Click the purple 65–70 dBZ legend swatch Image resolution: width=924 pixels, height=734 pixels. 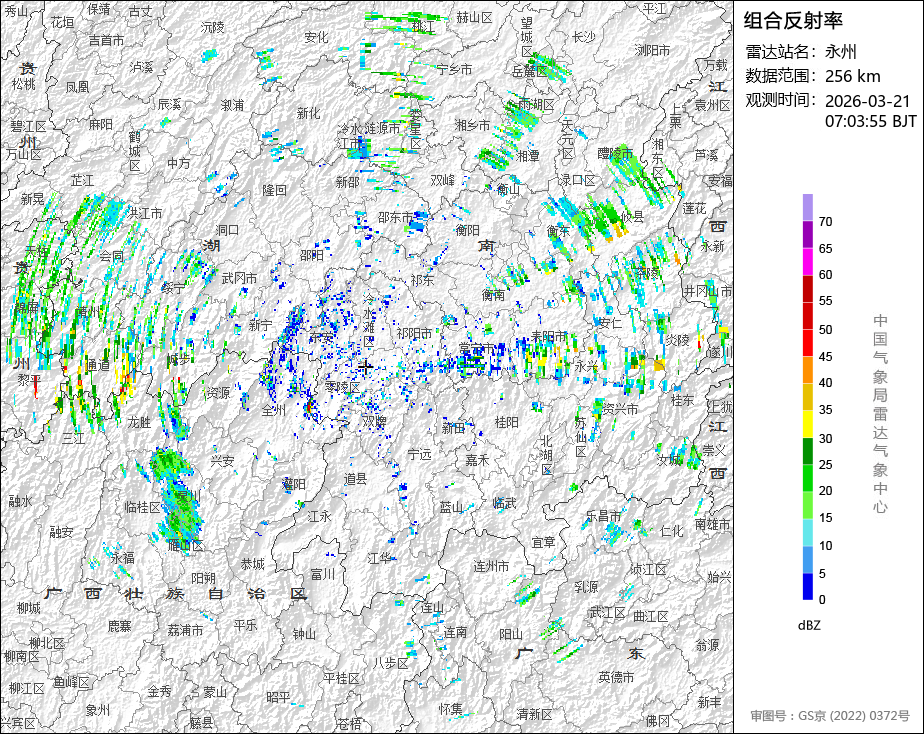(x=808, y=234)
